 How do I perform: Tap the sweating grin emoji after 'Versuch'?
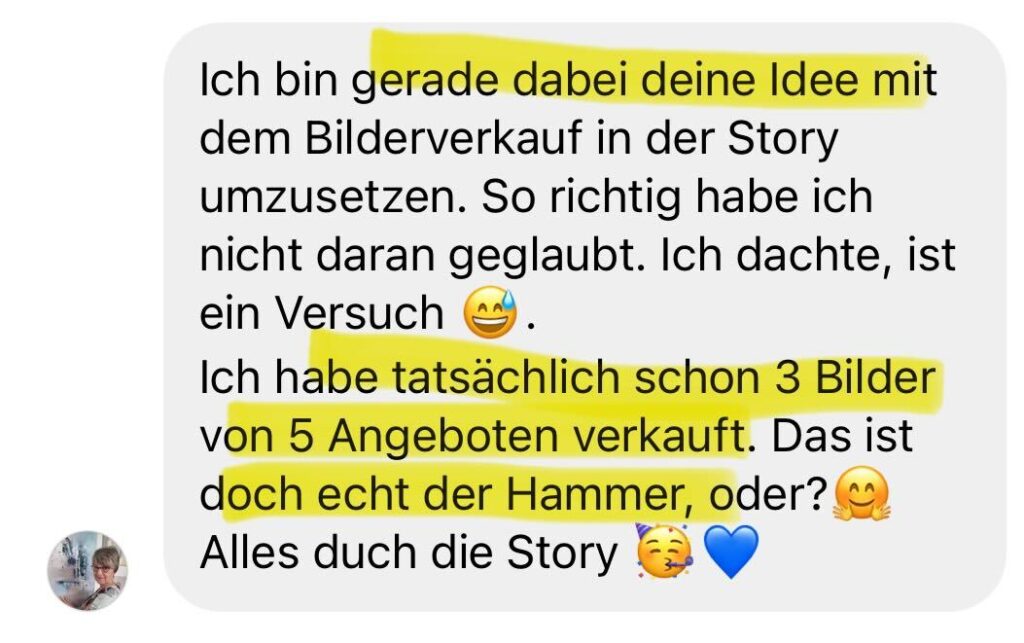coord(490,312)
